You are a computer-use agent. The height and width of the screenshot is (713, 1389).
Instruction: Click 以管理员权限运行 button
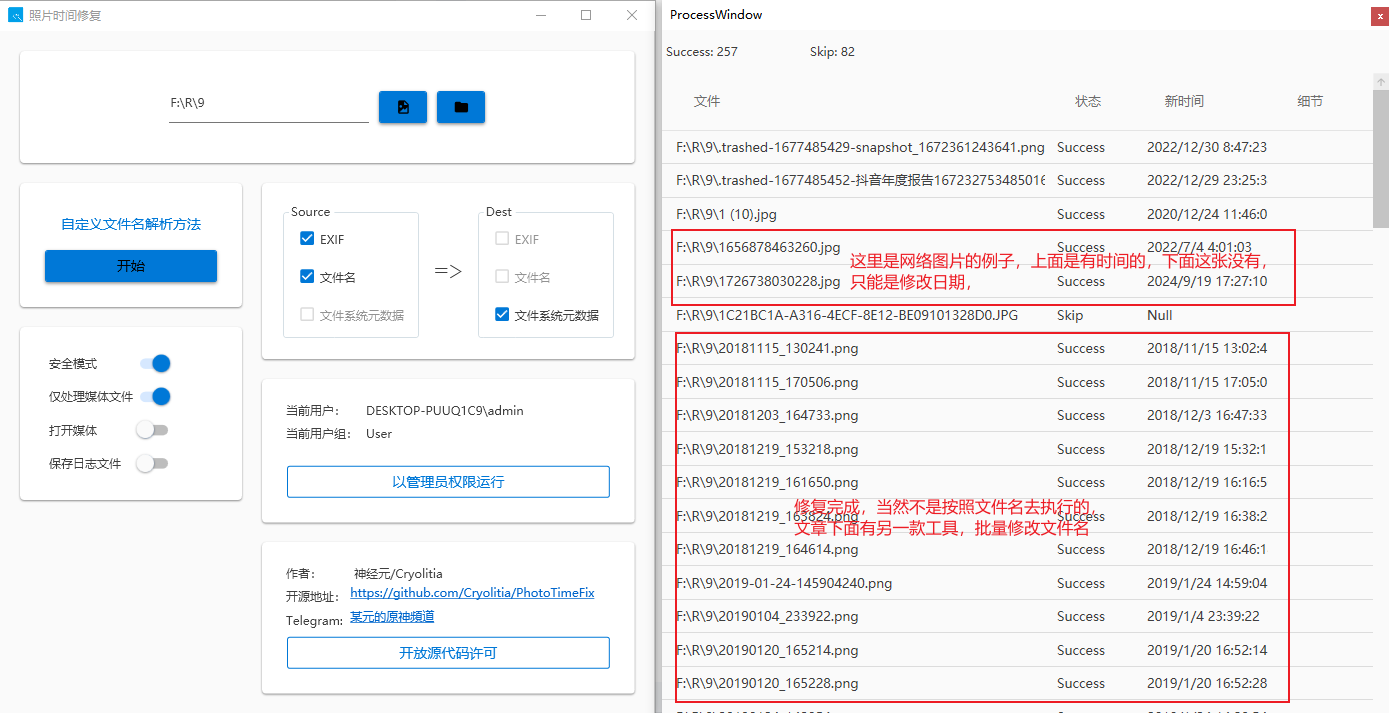pyautogui.click(x=448, y=482)
